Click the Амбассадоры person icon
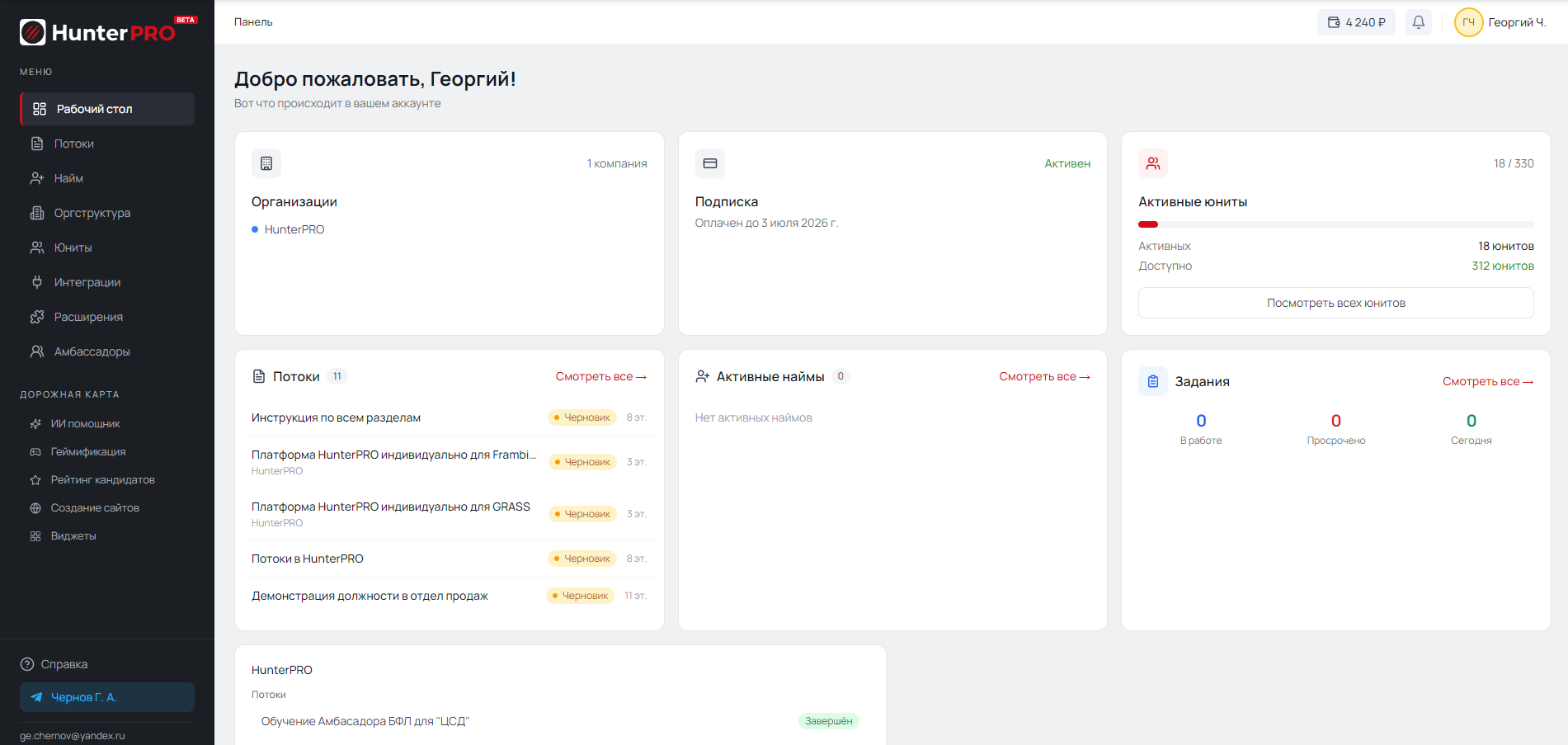1568x745 pixels. [37, 351]
